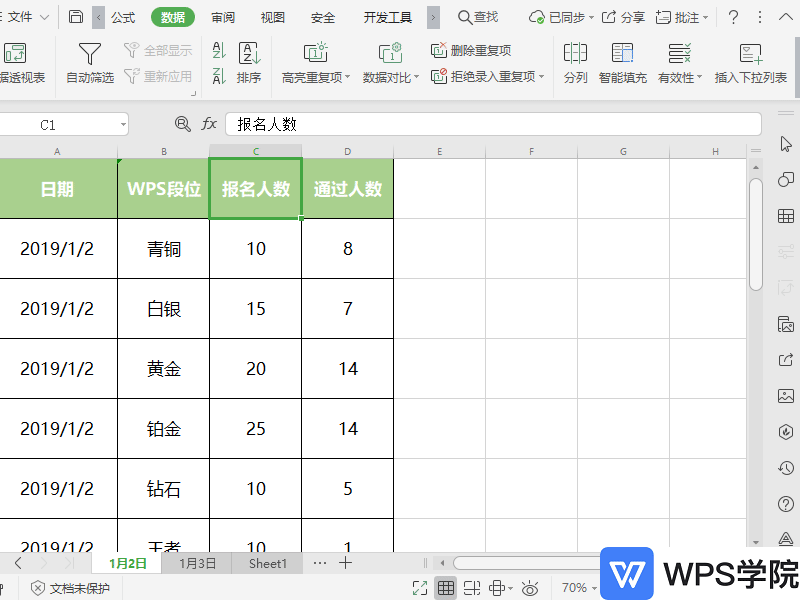The image size is (800, 600).
Task: Click the fx insert function icon
Action: 209,124
